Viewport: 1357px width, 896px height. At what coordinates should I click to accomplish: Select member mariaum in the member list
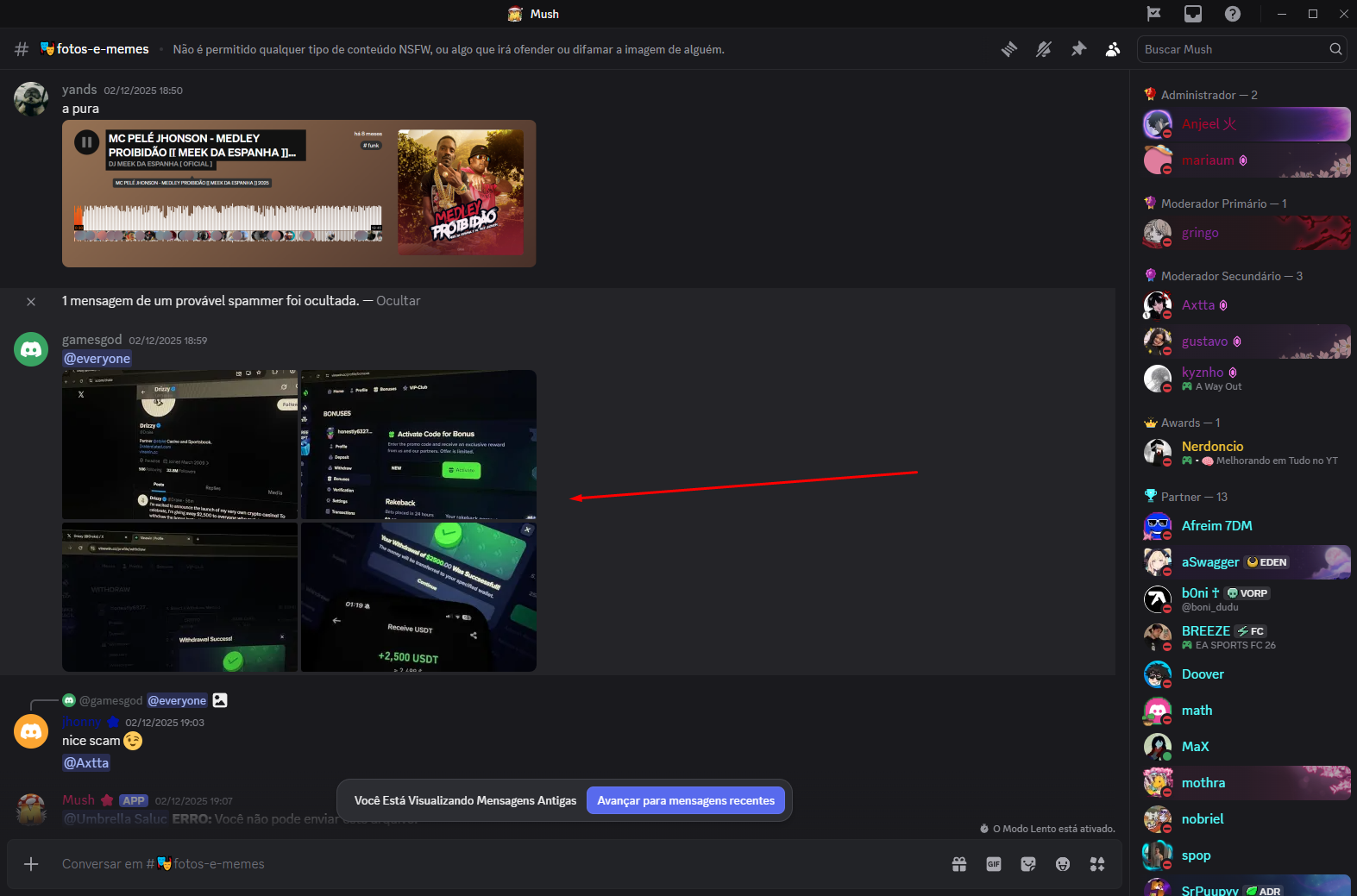click(x=1247, y=160)
